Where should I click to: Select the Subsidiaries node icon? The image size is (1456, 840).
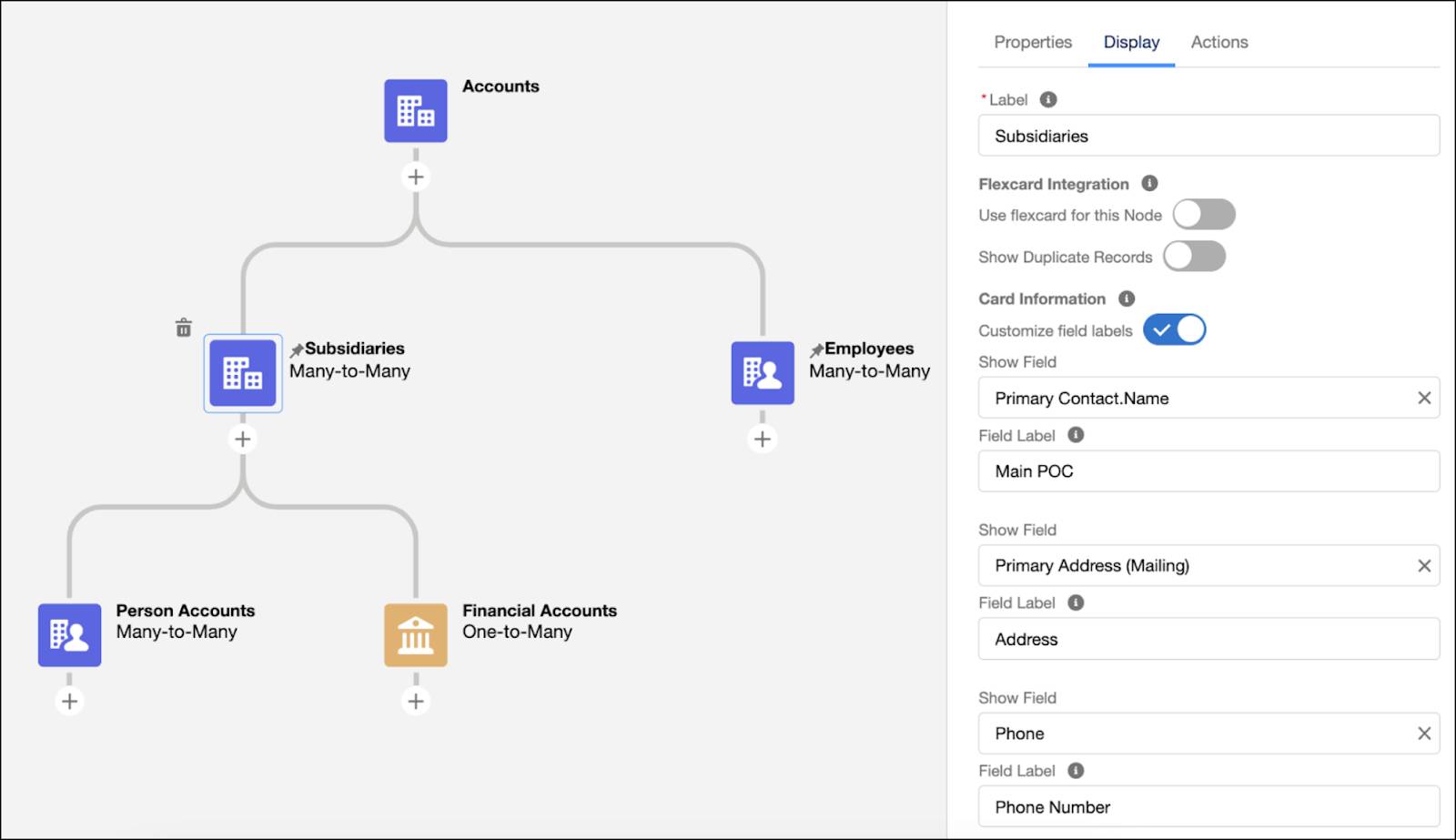pyautogui.click(x=243, y=373)
